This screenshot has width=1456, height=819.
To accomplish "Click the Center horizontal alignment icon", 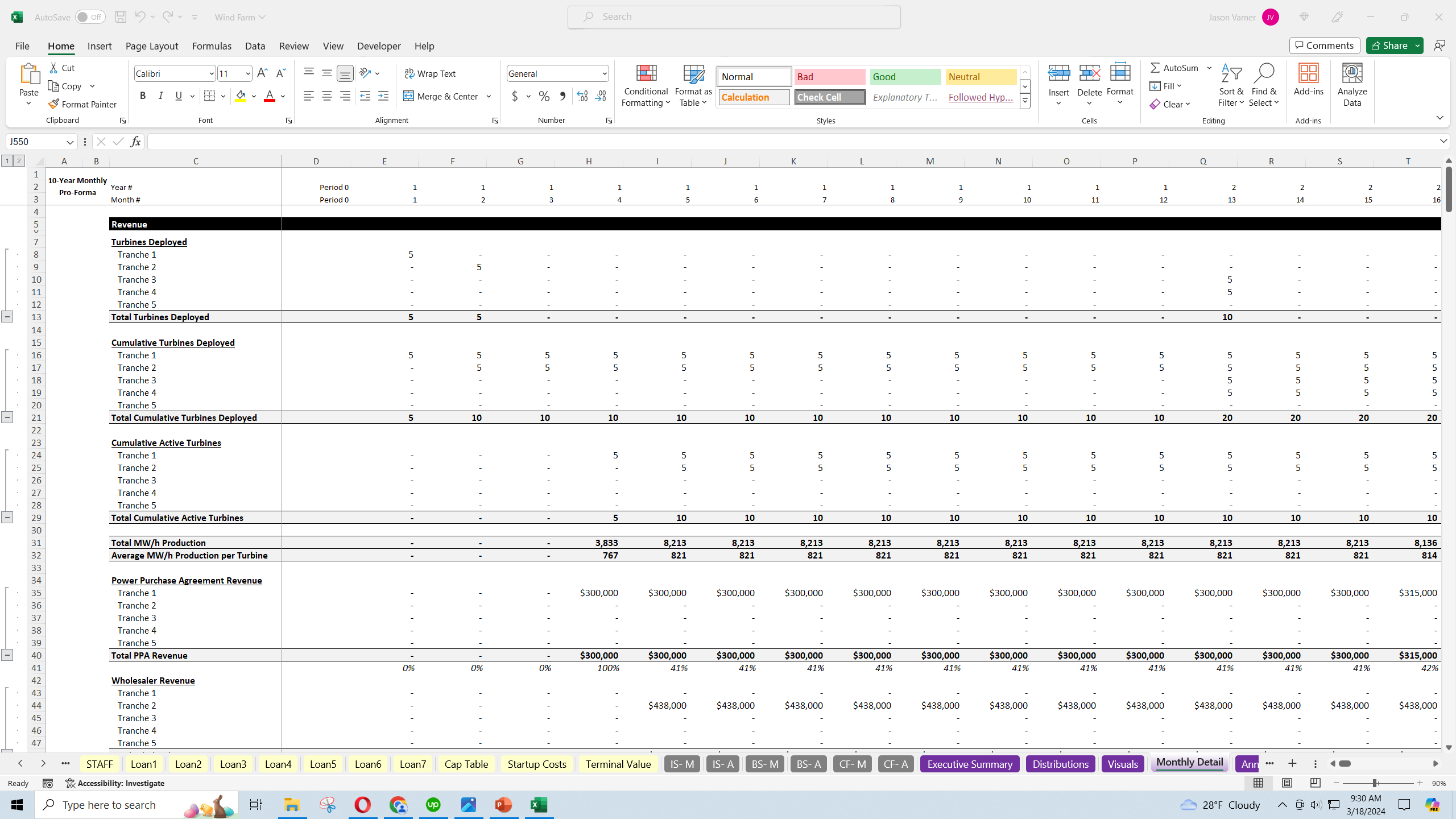I will 327,96.
